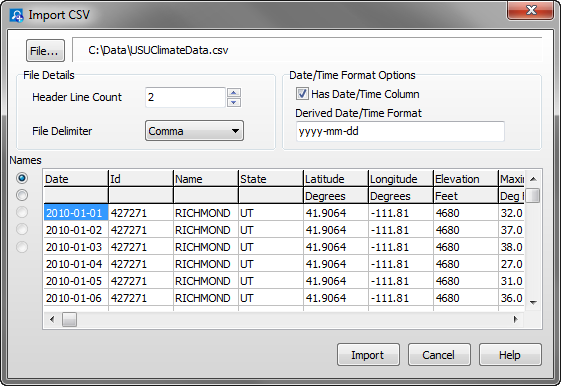561x386 pixels.
Task: Increase Header Line Count with up arrow
Action: pyautogui.click(x=234, y=93)
